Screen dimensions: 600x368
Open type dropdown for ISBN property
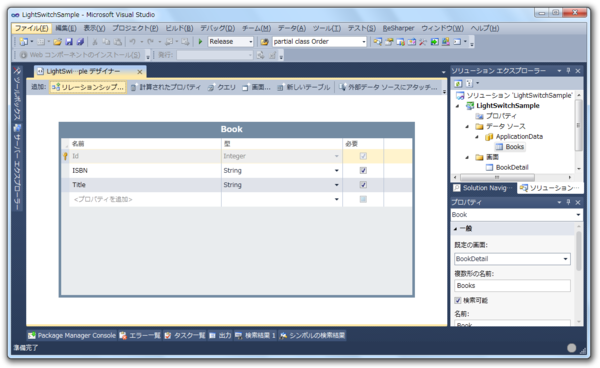coord(337,171)
